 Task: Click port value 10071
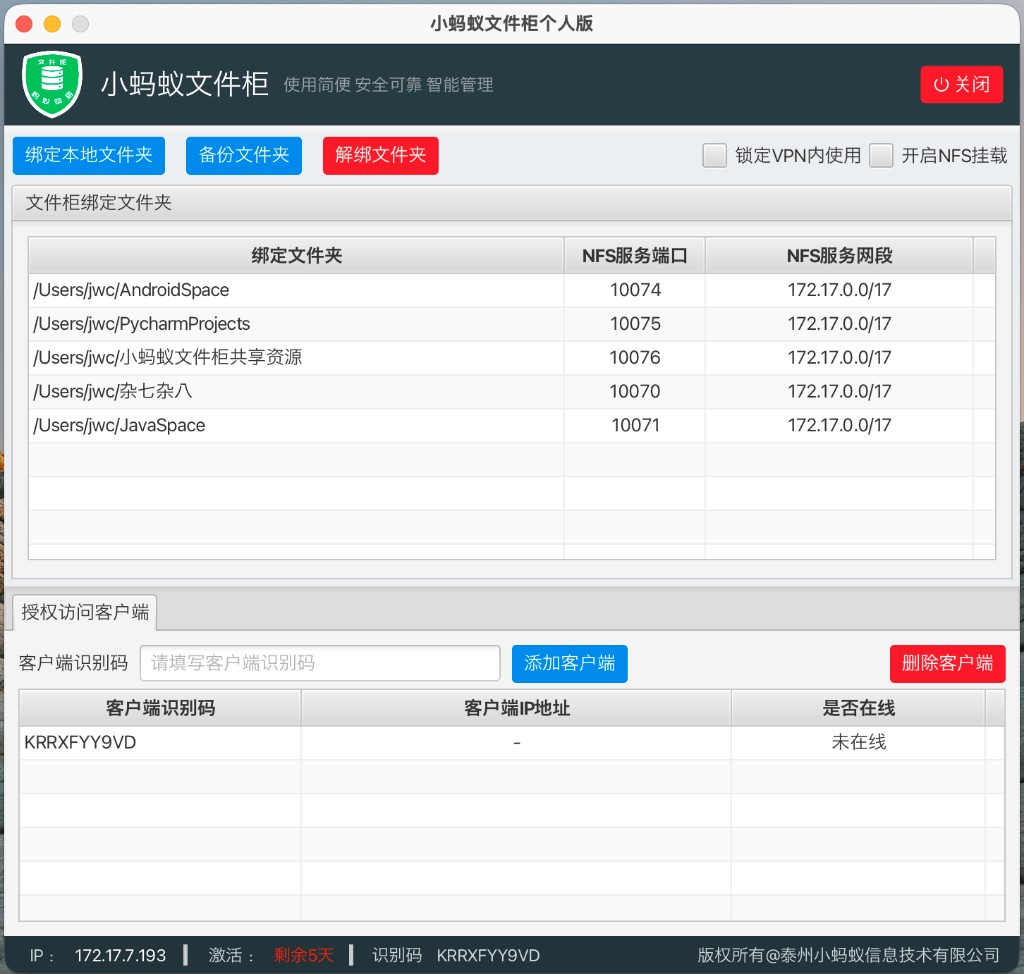tap(635, 426)
